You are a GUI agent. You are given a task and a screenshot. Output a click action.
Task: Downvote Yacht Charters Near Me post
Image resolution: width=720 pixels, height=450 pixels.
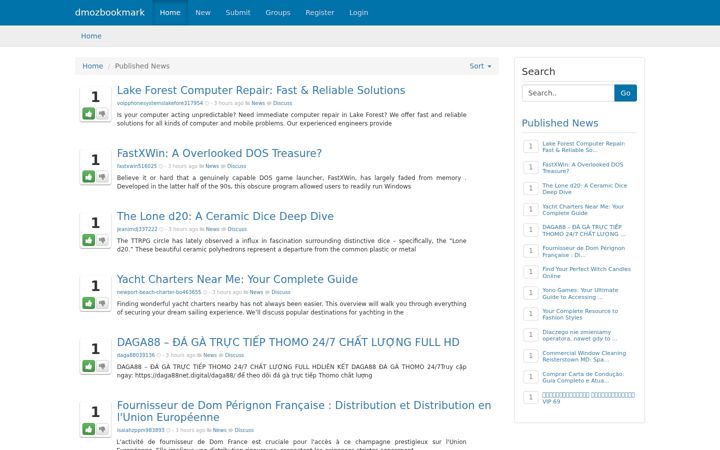pos(102,303)
